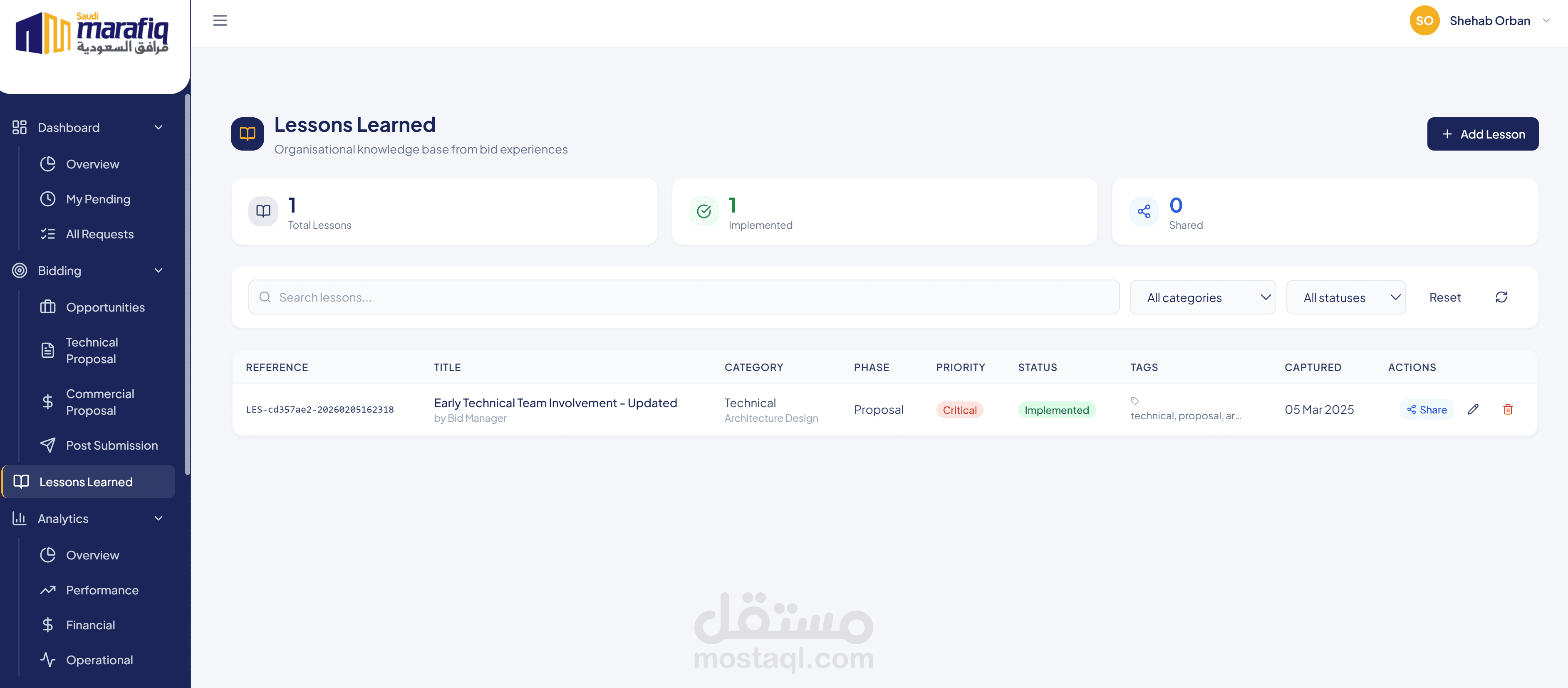Click the pencil edit icon in Actions
The width and height of the screenshot is (1568, 688).
pos(1472,409)
